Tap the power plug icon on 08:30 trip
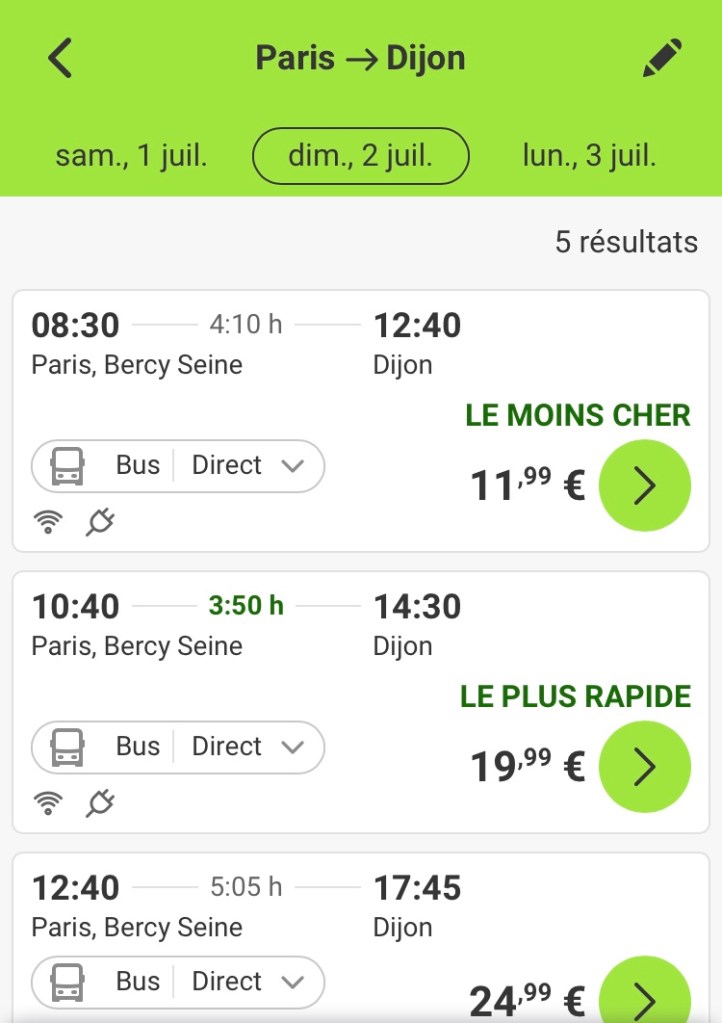 (100, 522)
